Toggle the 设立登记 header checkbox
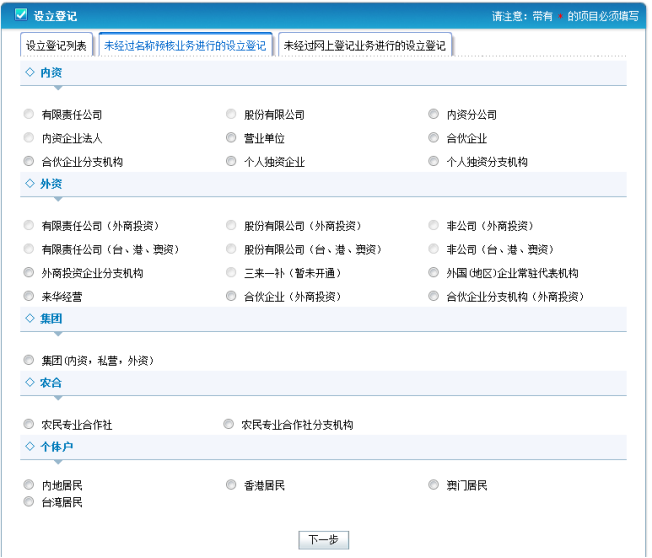The image size is (652, 558). point(21,14)
